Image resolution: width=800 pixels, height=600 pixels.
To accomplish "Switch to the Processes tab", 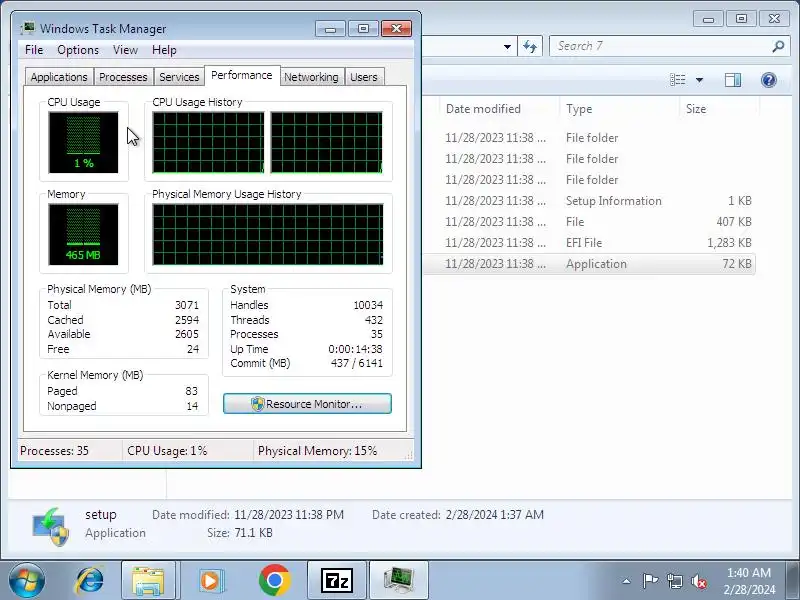I will pyautogui.click(x=123, y=77).
